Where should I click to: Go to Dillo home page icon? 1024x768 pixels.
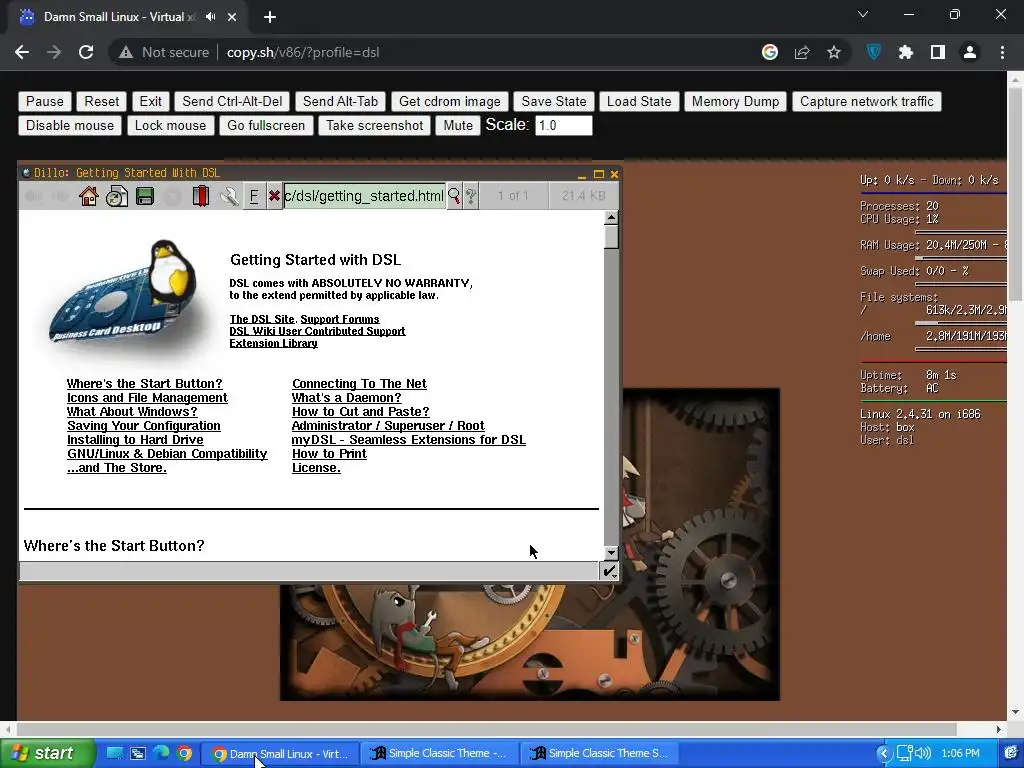[89, 196]
